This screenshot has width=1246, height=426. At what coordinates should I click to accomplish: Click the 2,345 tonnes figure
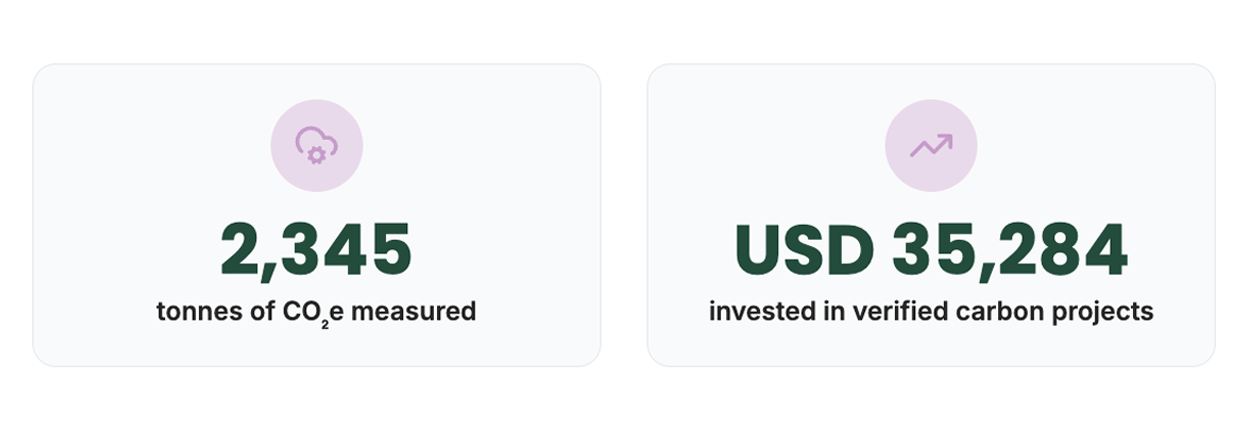(316, 250)
